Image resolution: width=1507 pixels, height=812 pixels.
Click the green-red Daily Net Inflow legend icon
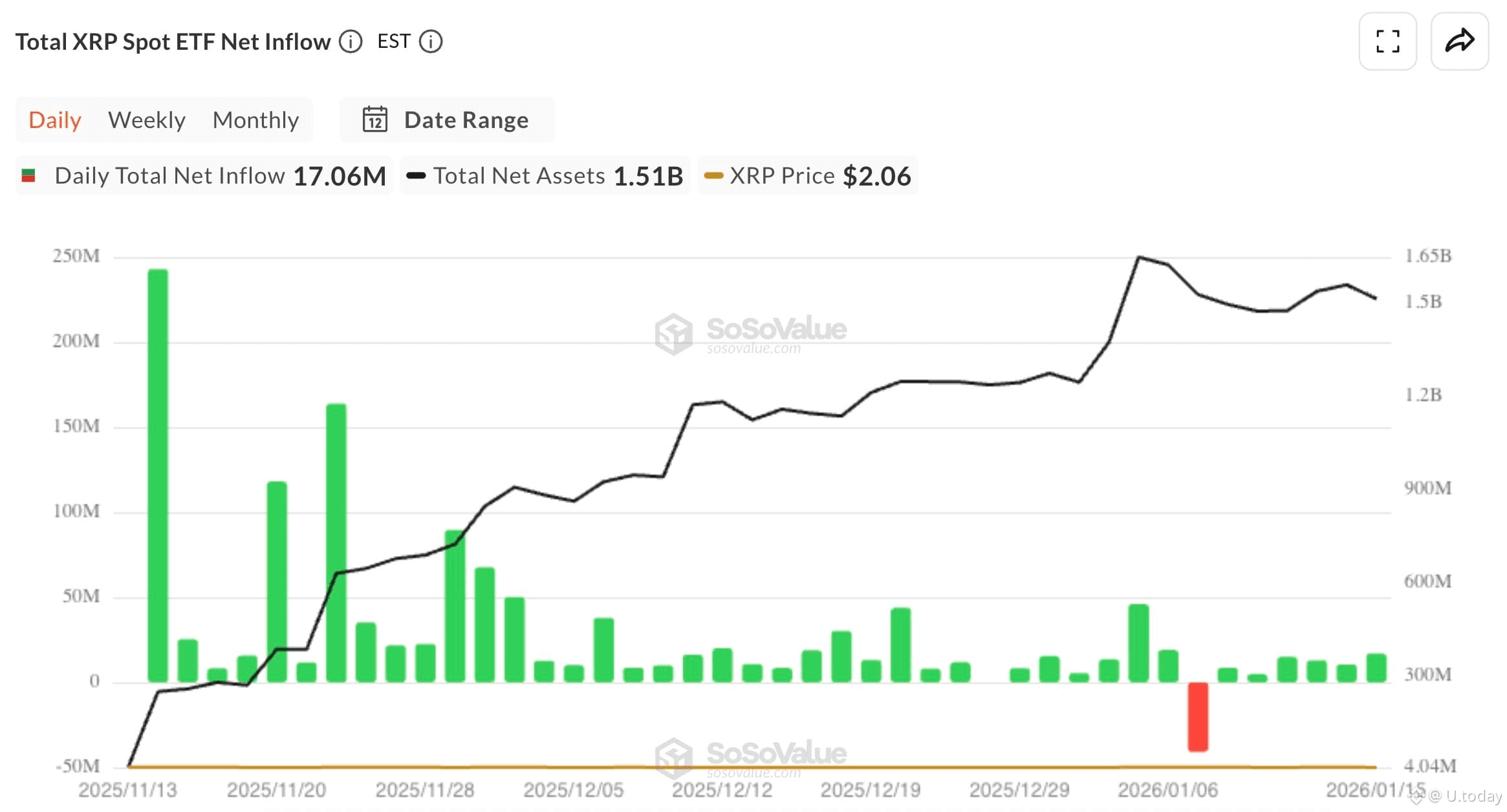pos(28,176)
